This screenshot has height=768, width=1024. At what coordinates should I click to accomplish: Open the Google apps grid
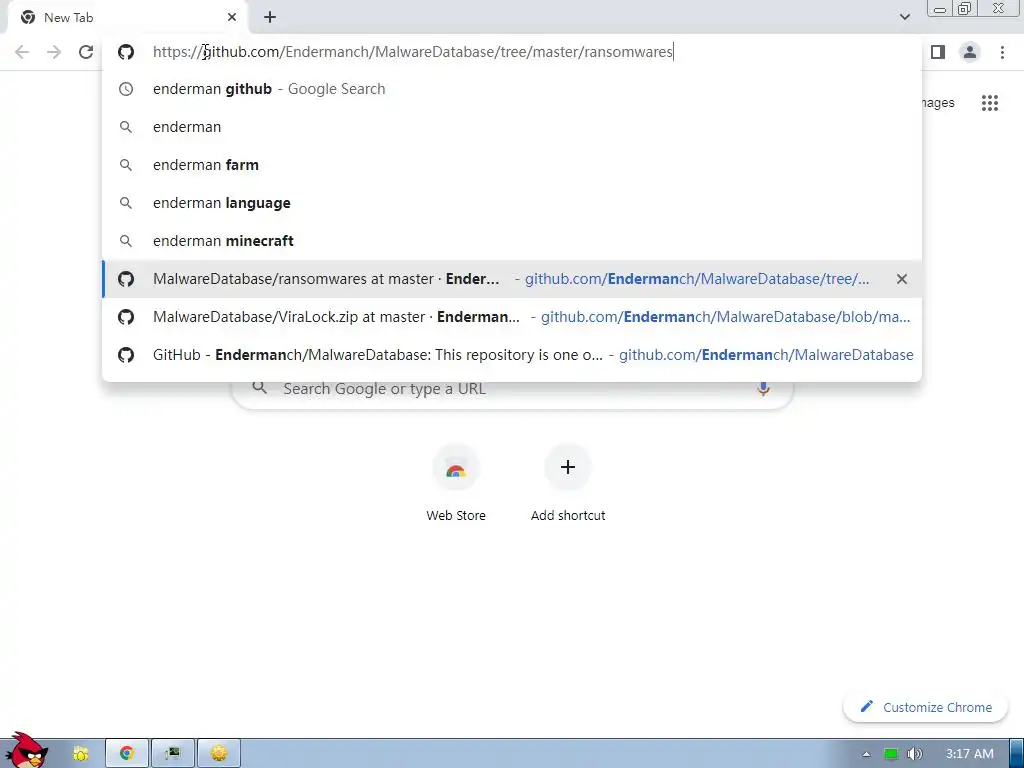pyautogui.click(x=990, y=103)
